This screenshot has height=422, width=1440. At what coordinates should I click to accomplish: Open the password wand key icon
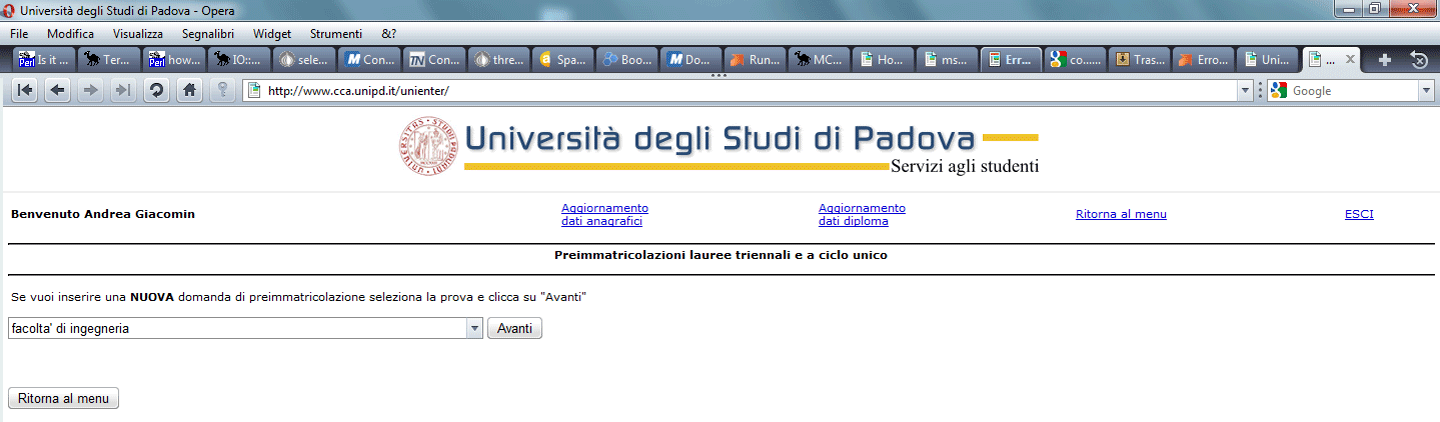(x=221, y=90)
